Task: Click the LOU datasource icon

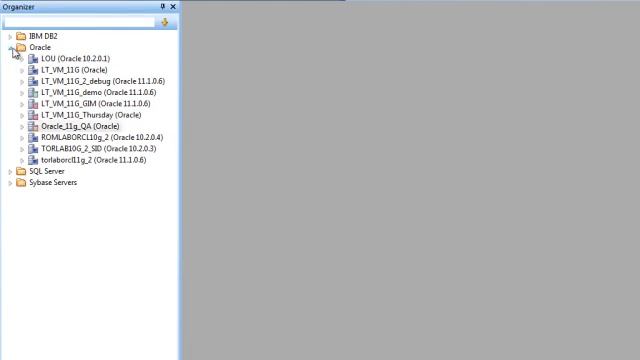Action: click(x=33, y=59)
